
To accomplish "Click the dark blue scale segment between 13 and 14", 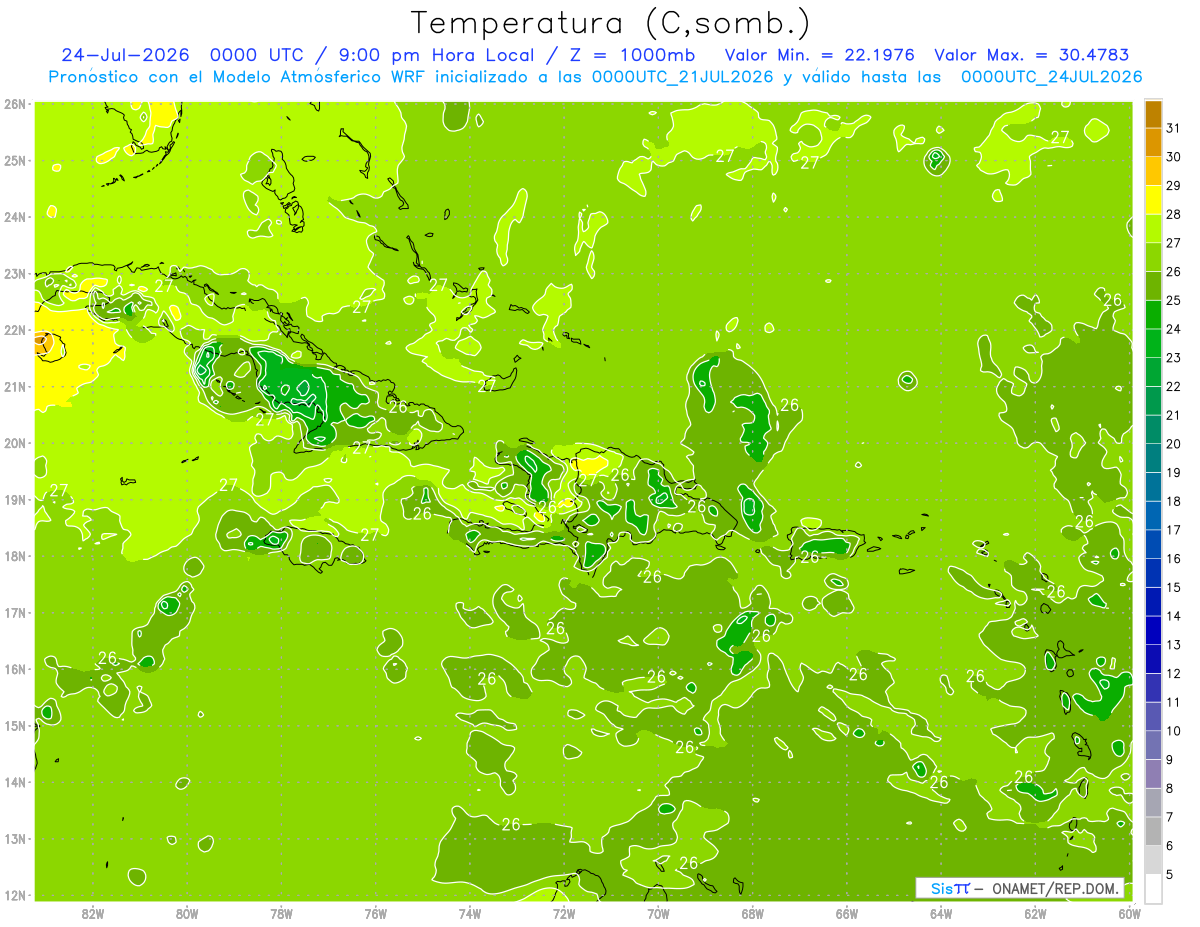I will point(1153,630).
